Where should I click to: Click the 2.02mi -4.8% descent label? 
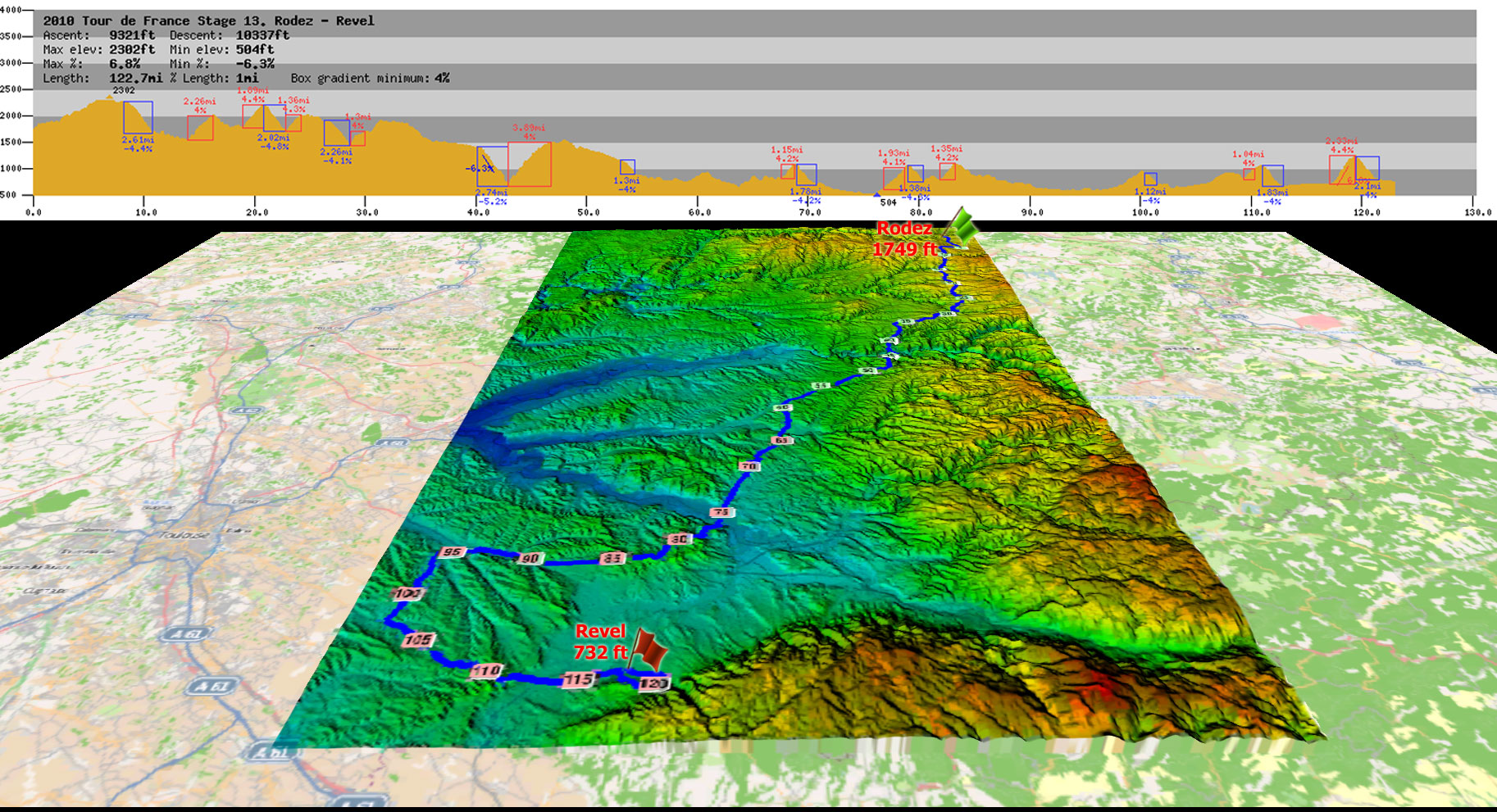tap(273, 143)
